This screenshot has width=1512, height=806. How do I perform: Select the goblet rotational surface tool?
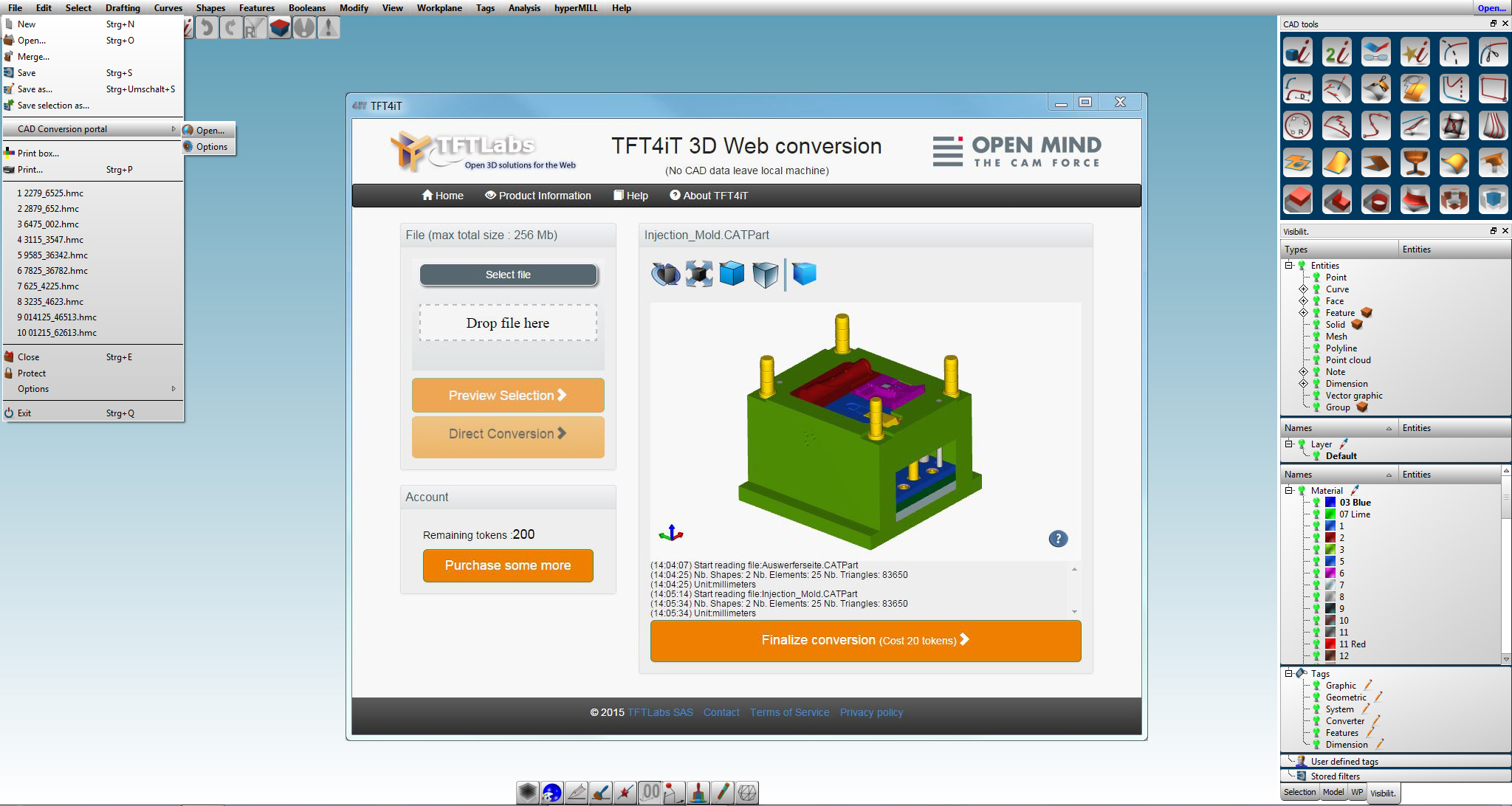click(x=1415, y=163)
